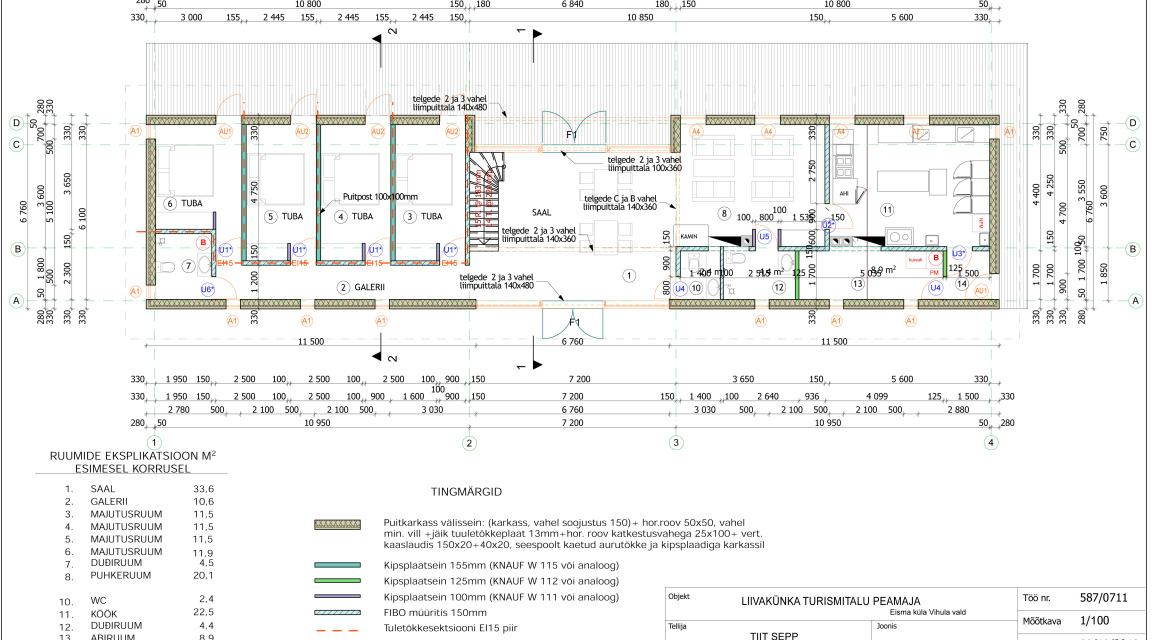1160x640 pixels.
Task: Click row 11 KÖÖK 22,5 in the room list
Action: (x=137, y=613)
